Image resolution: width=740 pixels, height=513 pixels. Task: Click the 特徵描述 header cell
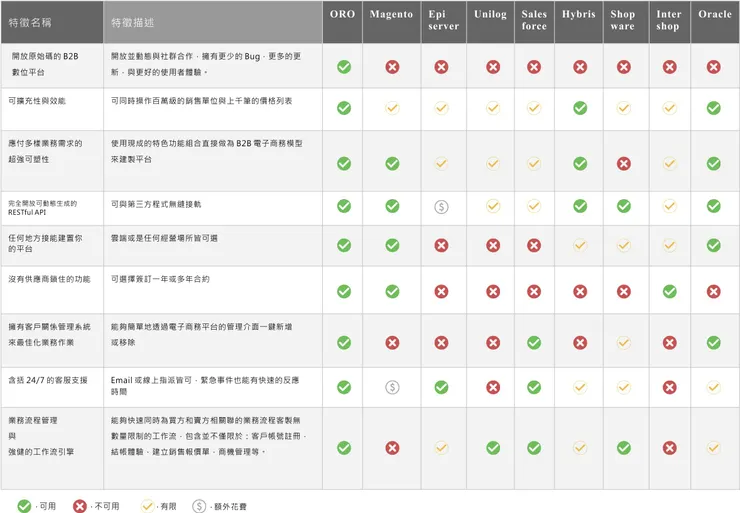[x=213, y=22]
